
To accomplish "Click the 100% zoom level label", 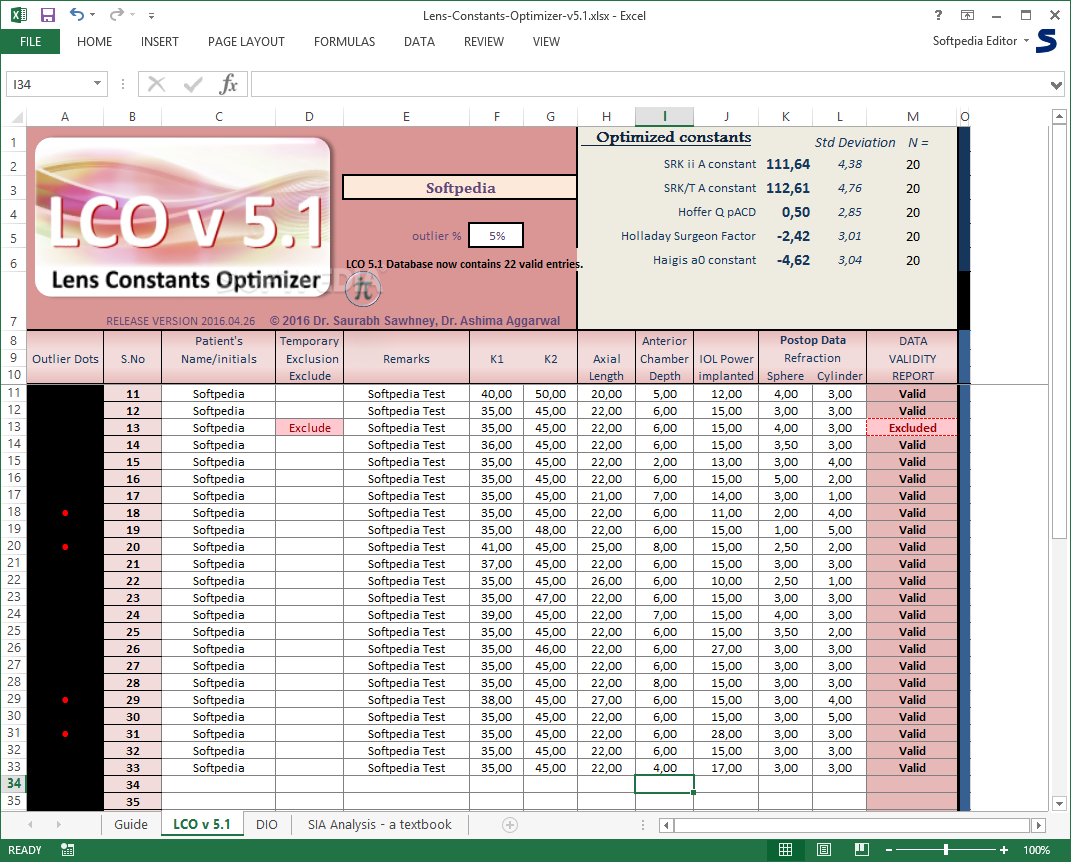I will pyautogui.click(x=1036, y=850).
